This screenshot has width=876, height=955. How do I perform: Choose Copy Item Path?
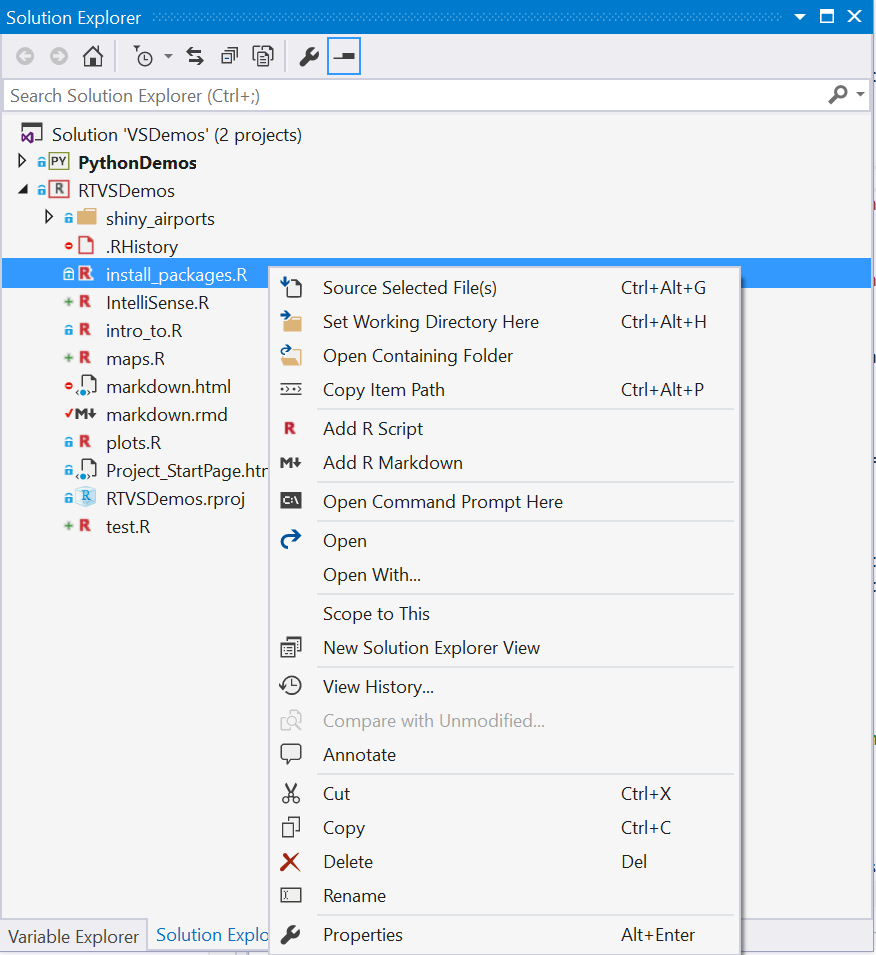tap(504, 390)
